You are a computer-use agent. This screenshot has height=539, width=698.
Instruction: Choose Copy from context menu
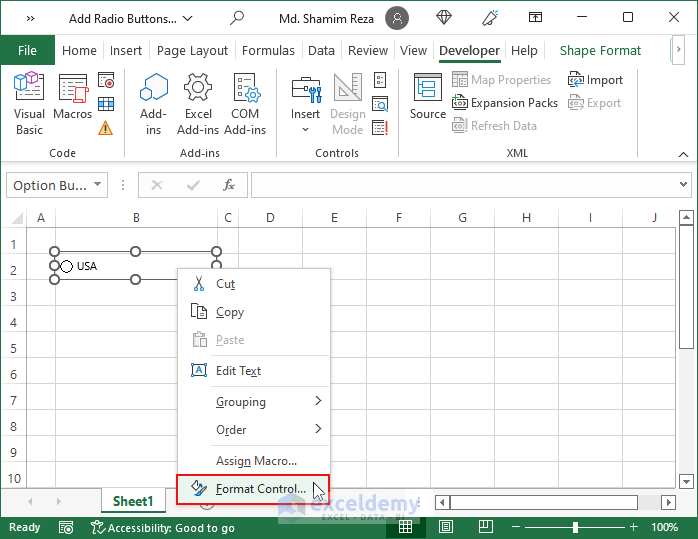[254, 312]
